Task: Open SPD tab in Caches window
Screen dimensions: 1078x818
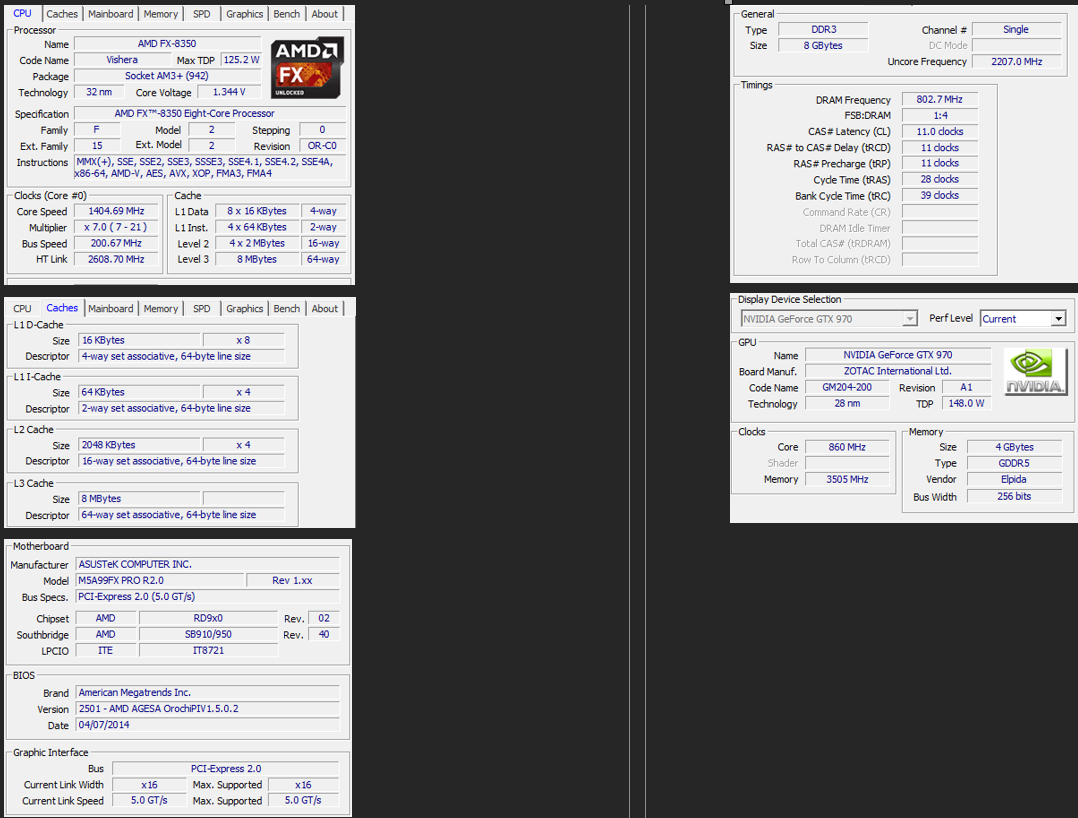Action: click(201, 309)
